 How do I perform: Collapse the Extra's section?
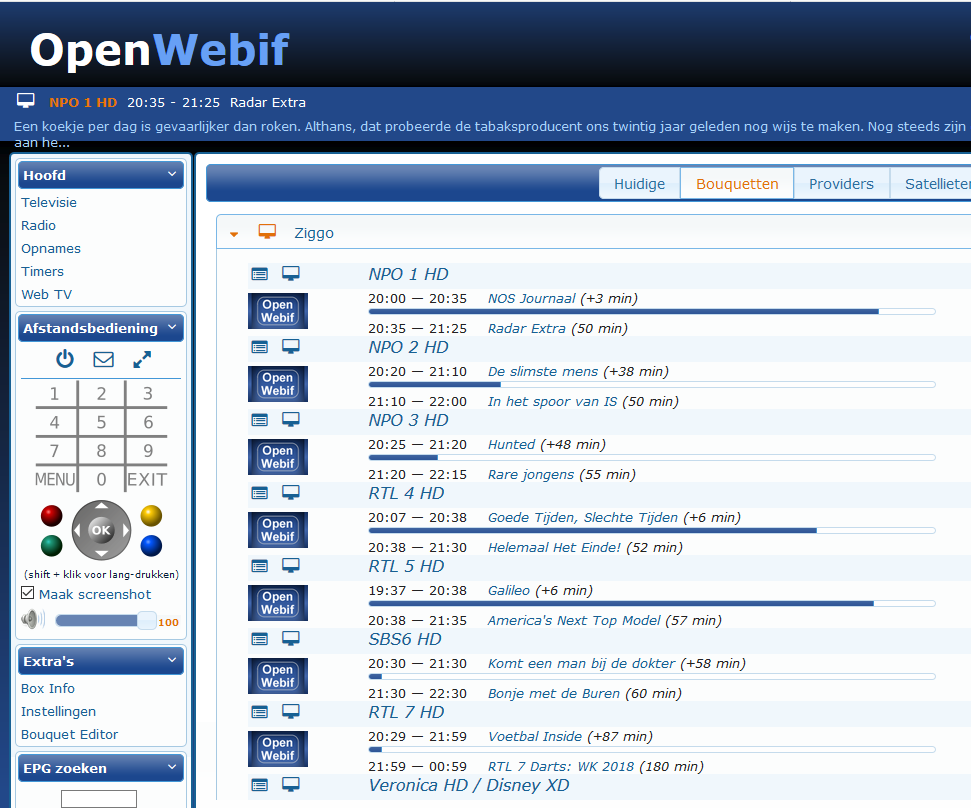click(172, 661)
